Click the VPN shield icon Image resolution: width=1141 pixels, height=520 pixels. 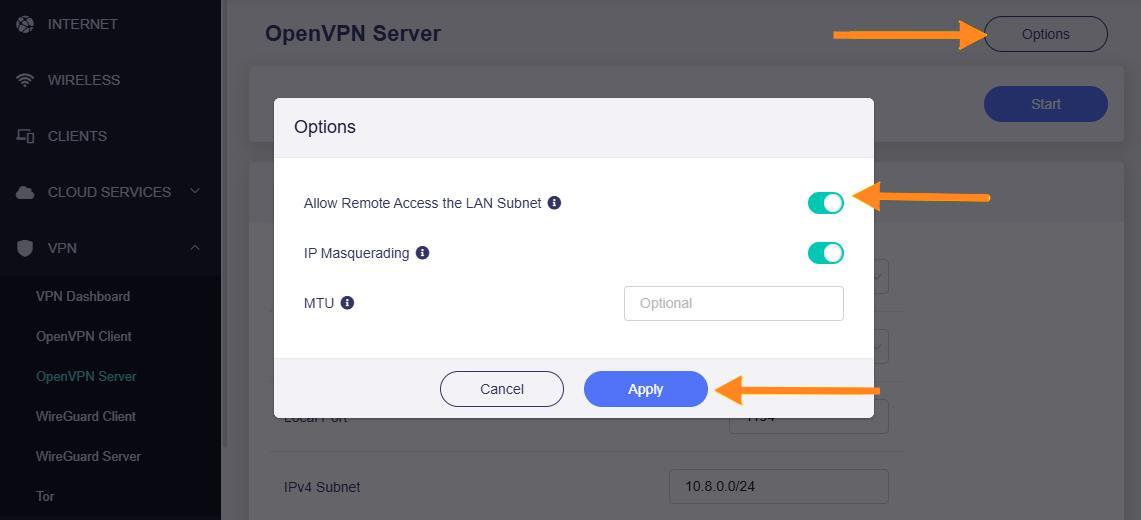25,248
